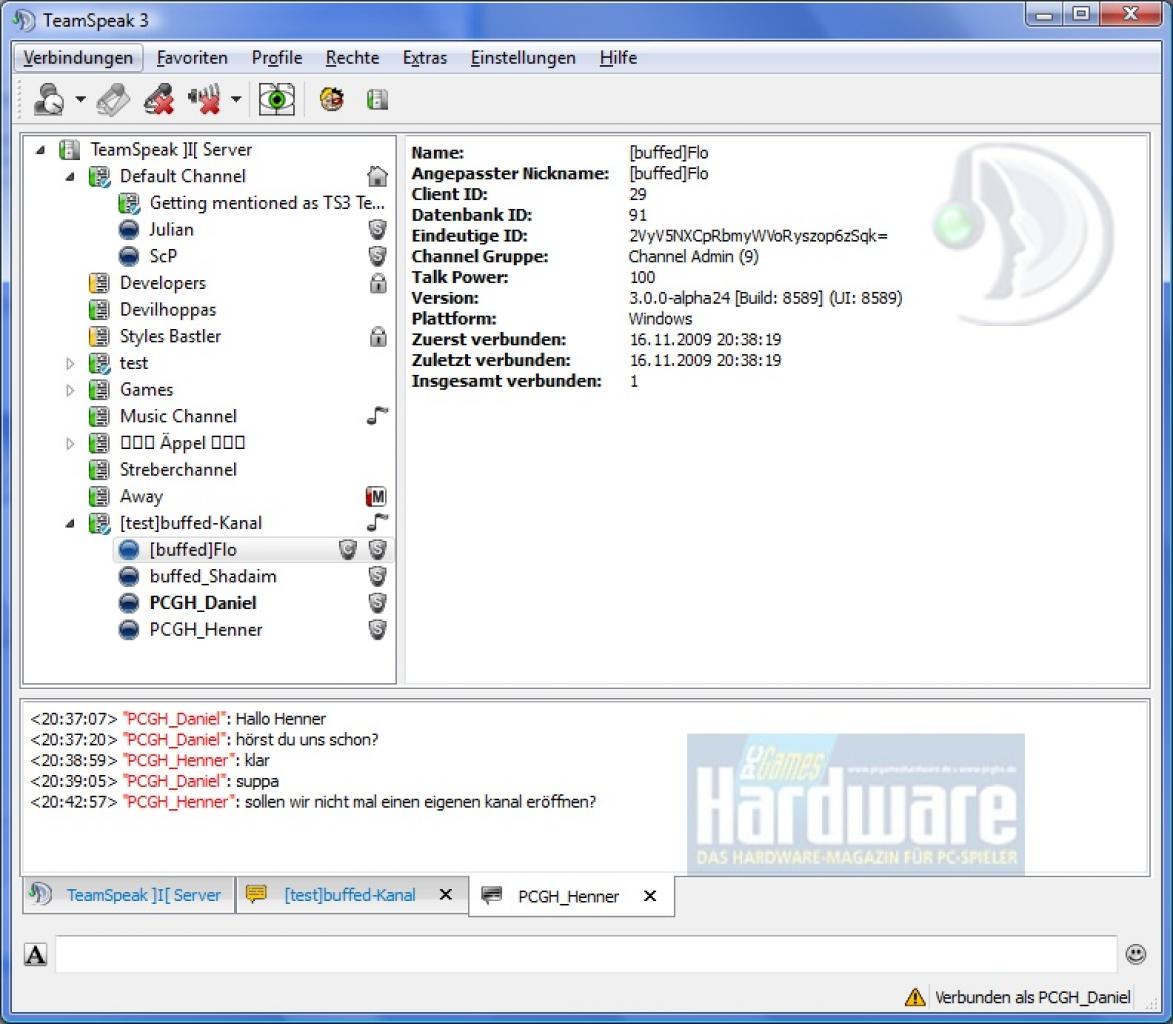Viewport: 1173px width, 1024px height.
Task: Toggle the mute microphone toolbar icon
Action: click(x=159, y=99)
